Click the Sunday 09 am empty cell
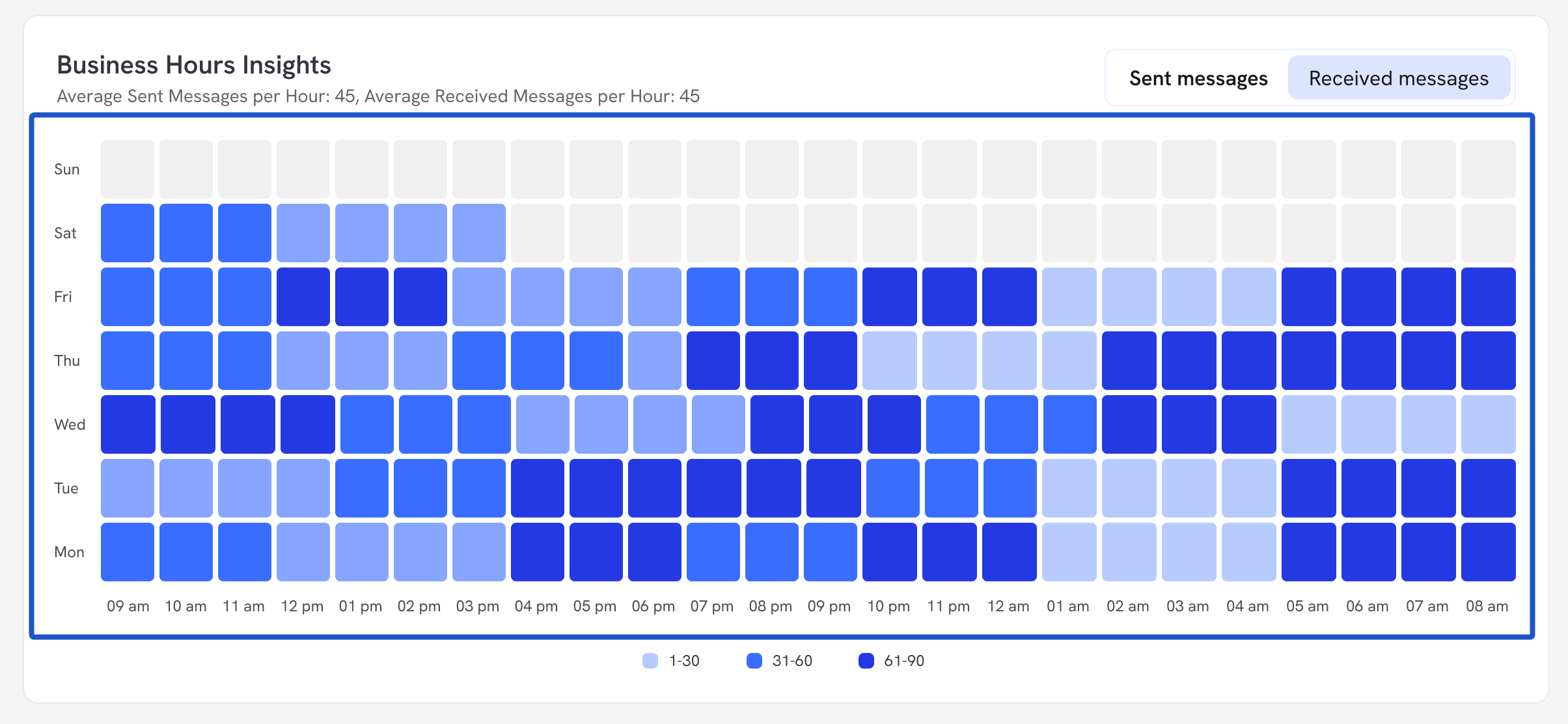 point(128,169)
